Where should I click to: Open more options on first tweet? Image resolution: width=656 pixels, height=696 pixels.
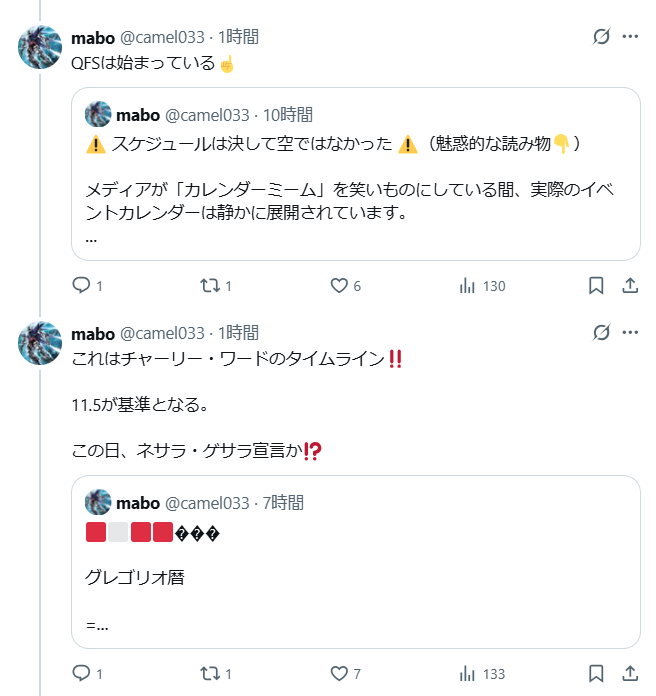click(x=631, y=37)
